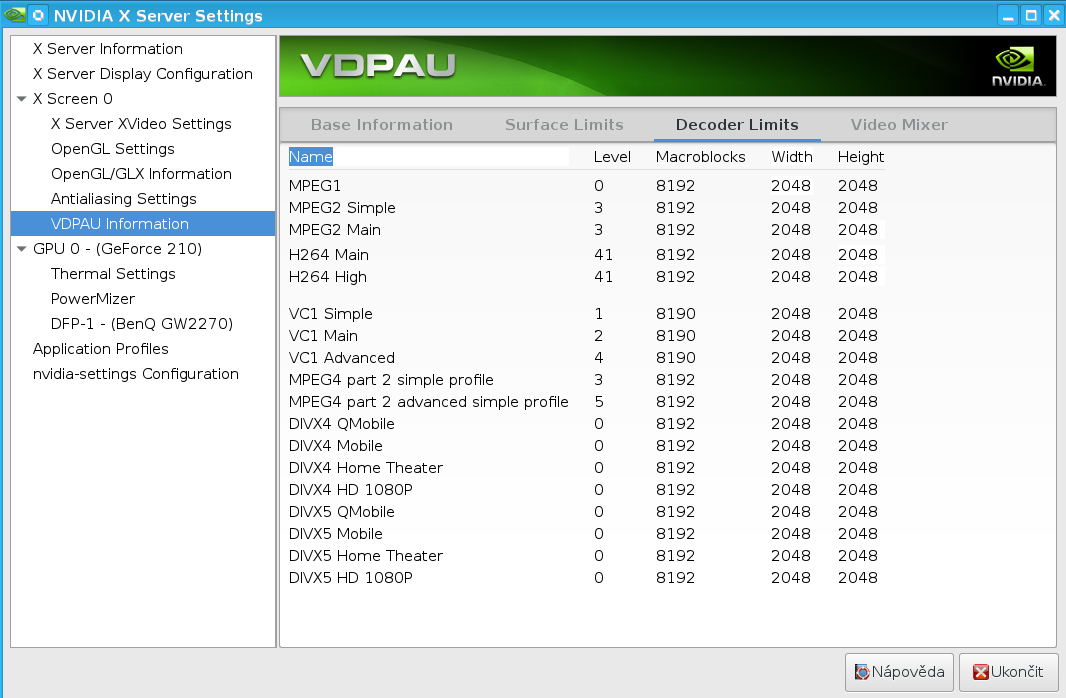This screenshot has height=698, width=1066.
Task: Open nvidia-settings Configuration
Action: [136, 374]
